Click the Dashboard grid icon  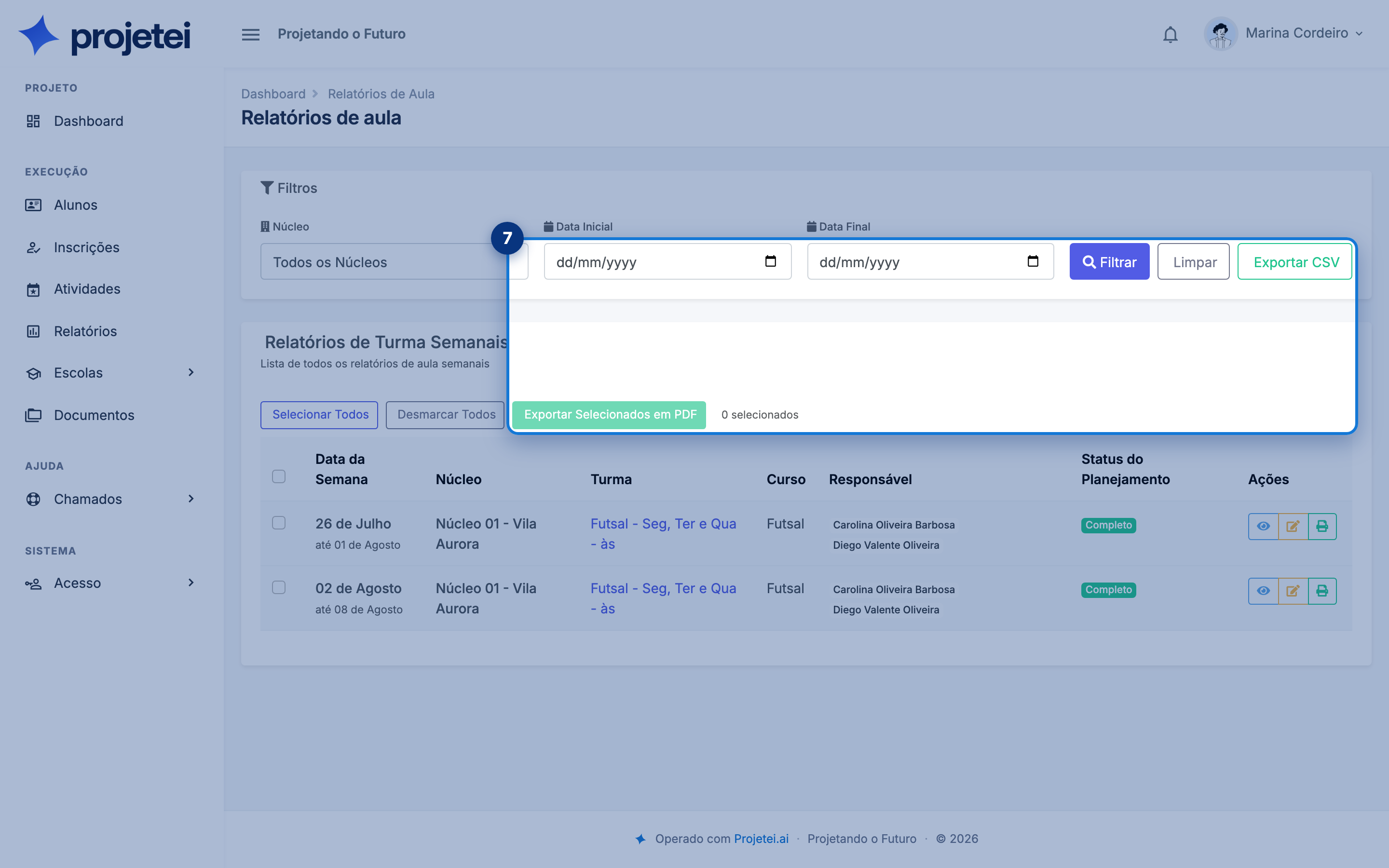point(33,121)
